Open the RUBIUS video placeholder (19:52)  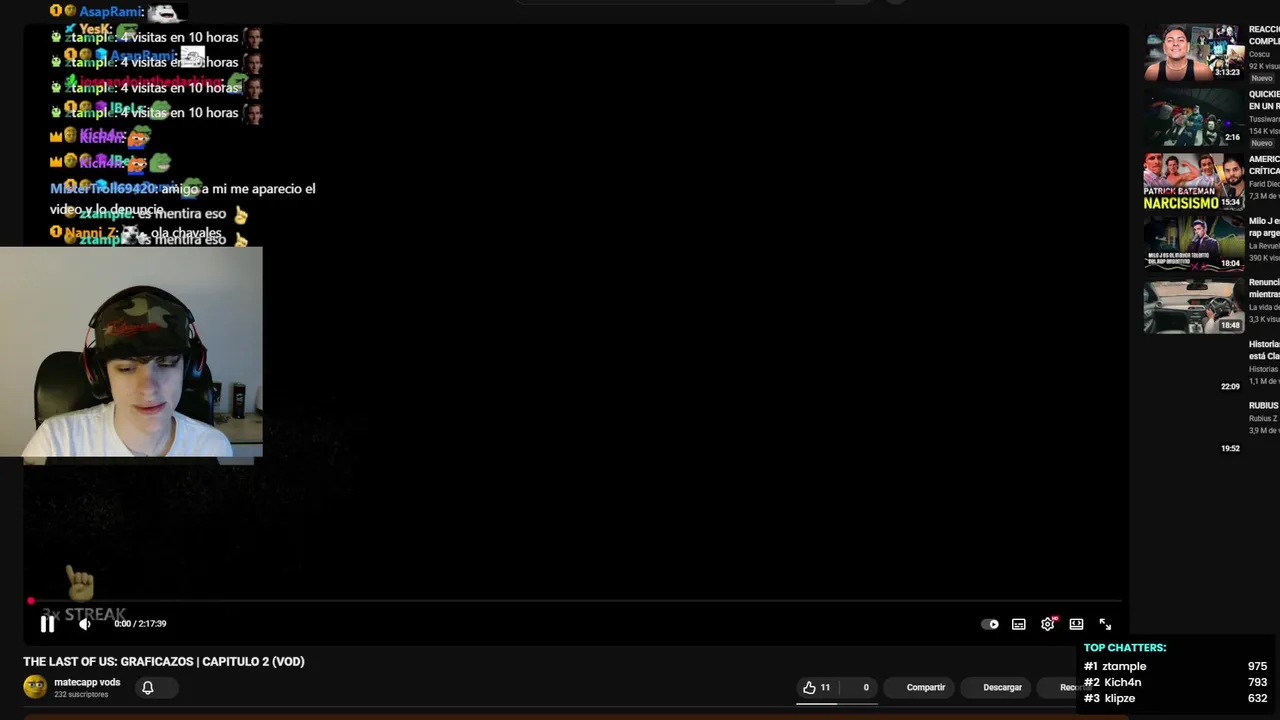1194,429
